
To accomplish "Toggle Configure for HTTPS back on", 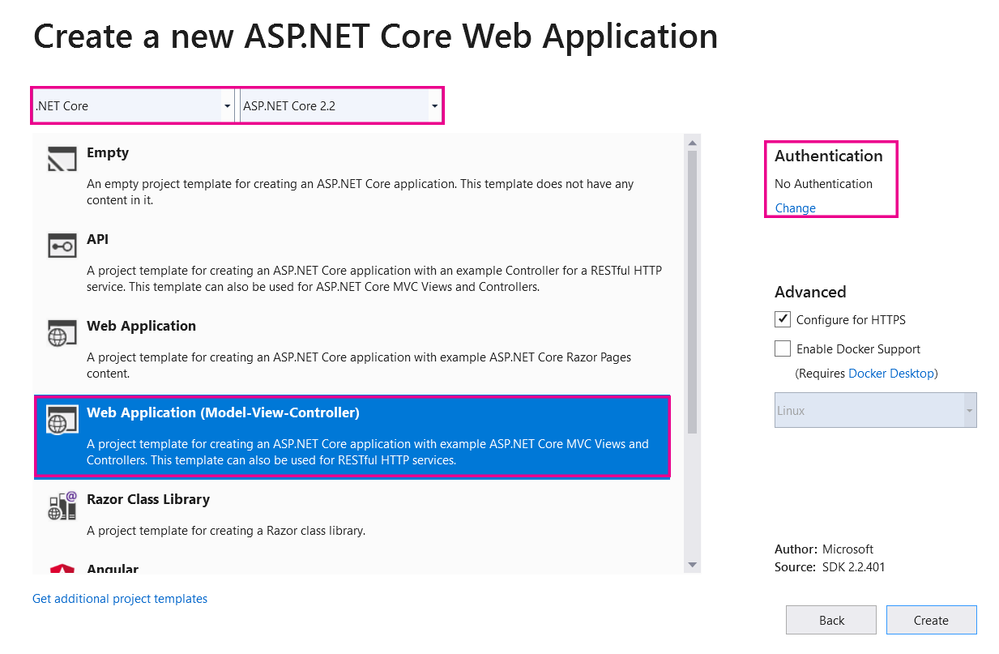I will click(x=783, y=319).
